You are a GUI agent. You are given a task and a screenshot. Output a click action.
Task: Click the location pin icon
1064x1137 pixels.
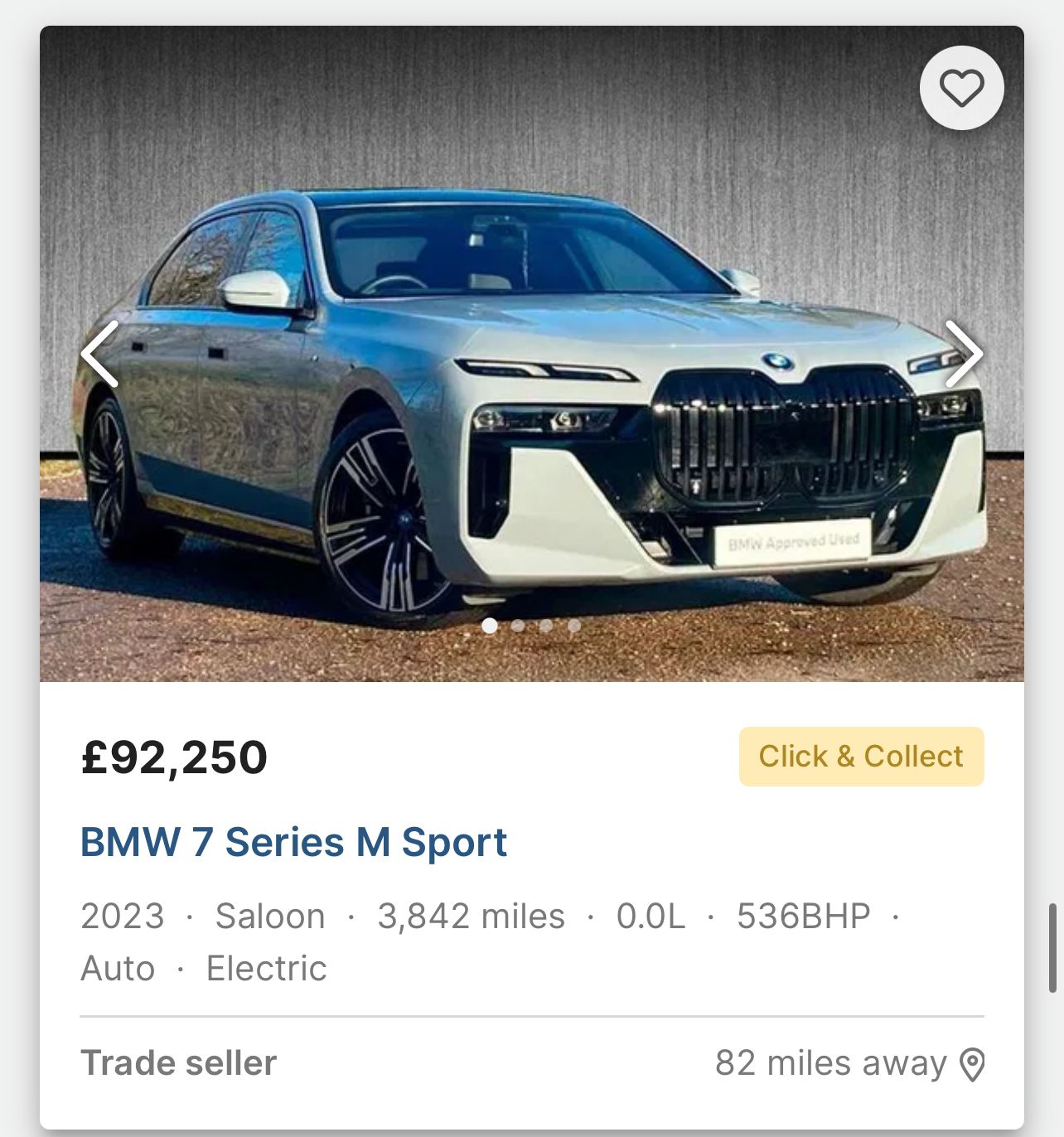971,1064
